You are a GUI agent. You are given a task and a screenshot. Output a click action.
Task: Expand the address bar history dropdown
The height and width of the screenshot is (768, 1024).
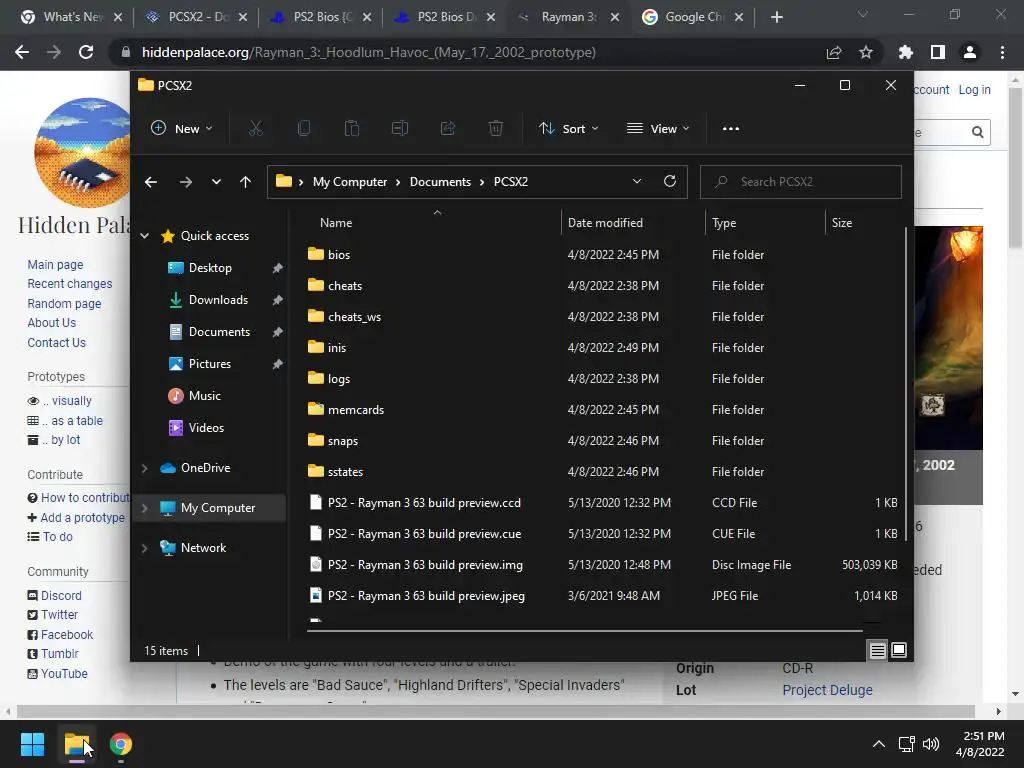(637, 182)
